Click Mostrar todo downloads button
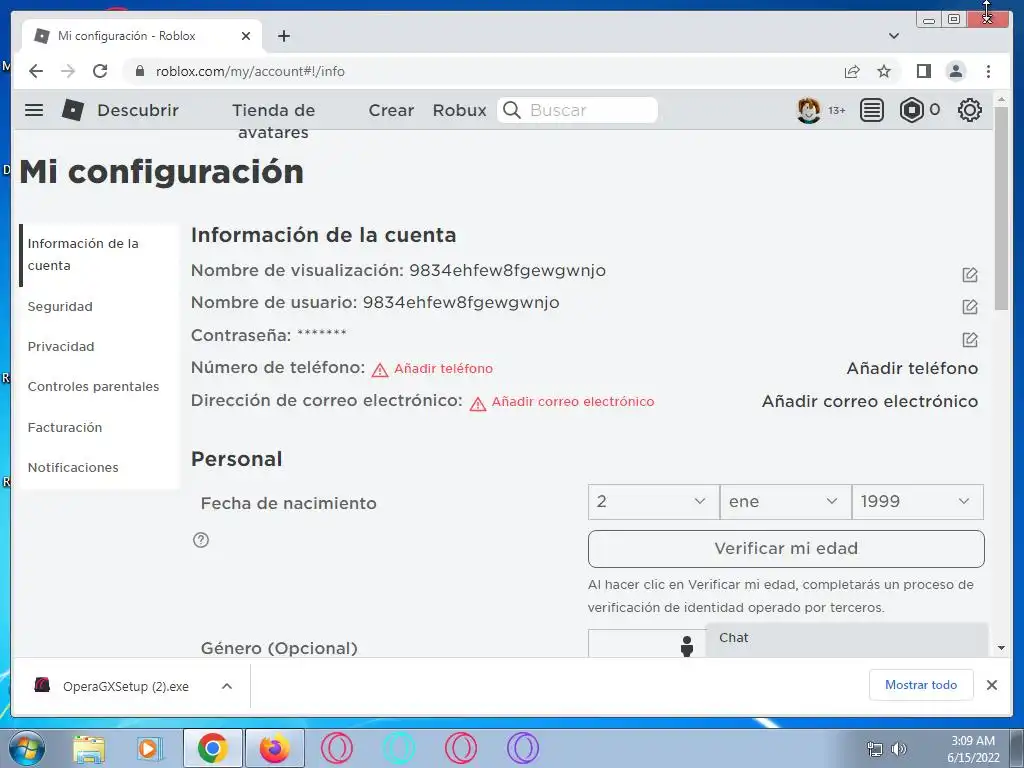The height and width of the screenshot is (768, 1024). 921,685
